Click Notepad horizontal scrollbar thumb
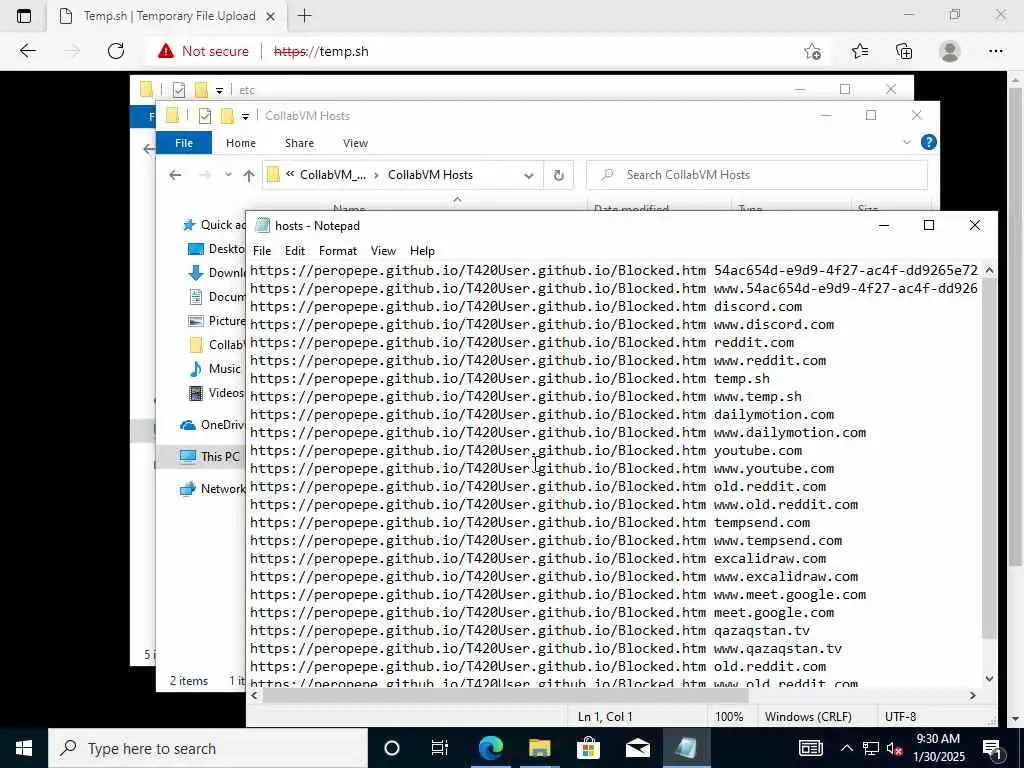This screenshot has height=768, width=1024. coord(505,696)
